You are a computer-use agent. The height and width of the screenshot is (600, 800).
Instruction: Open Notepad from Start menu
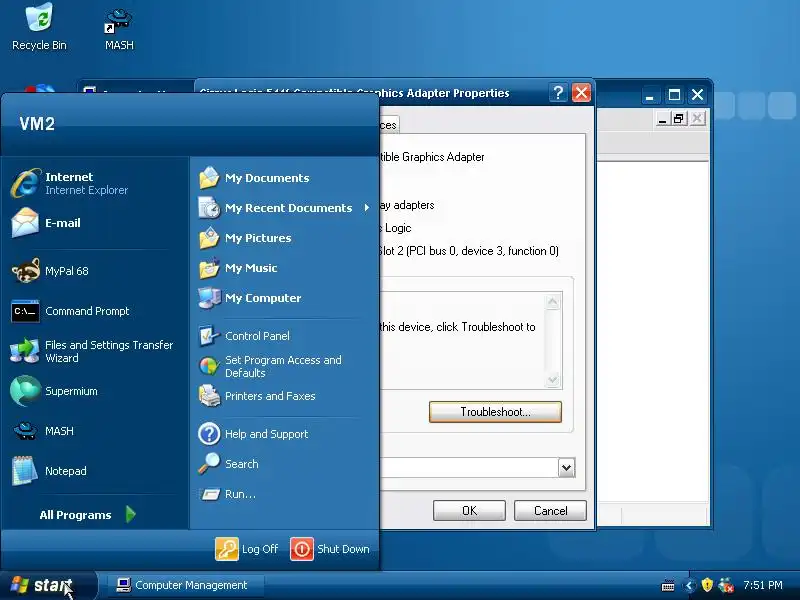pos(95,471)
